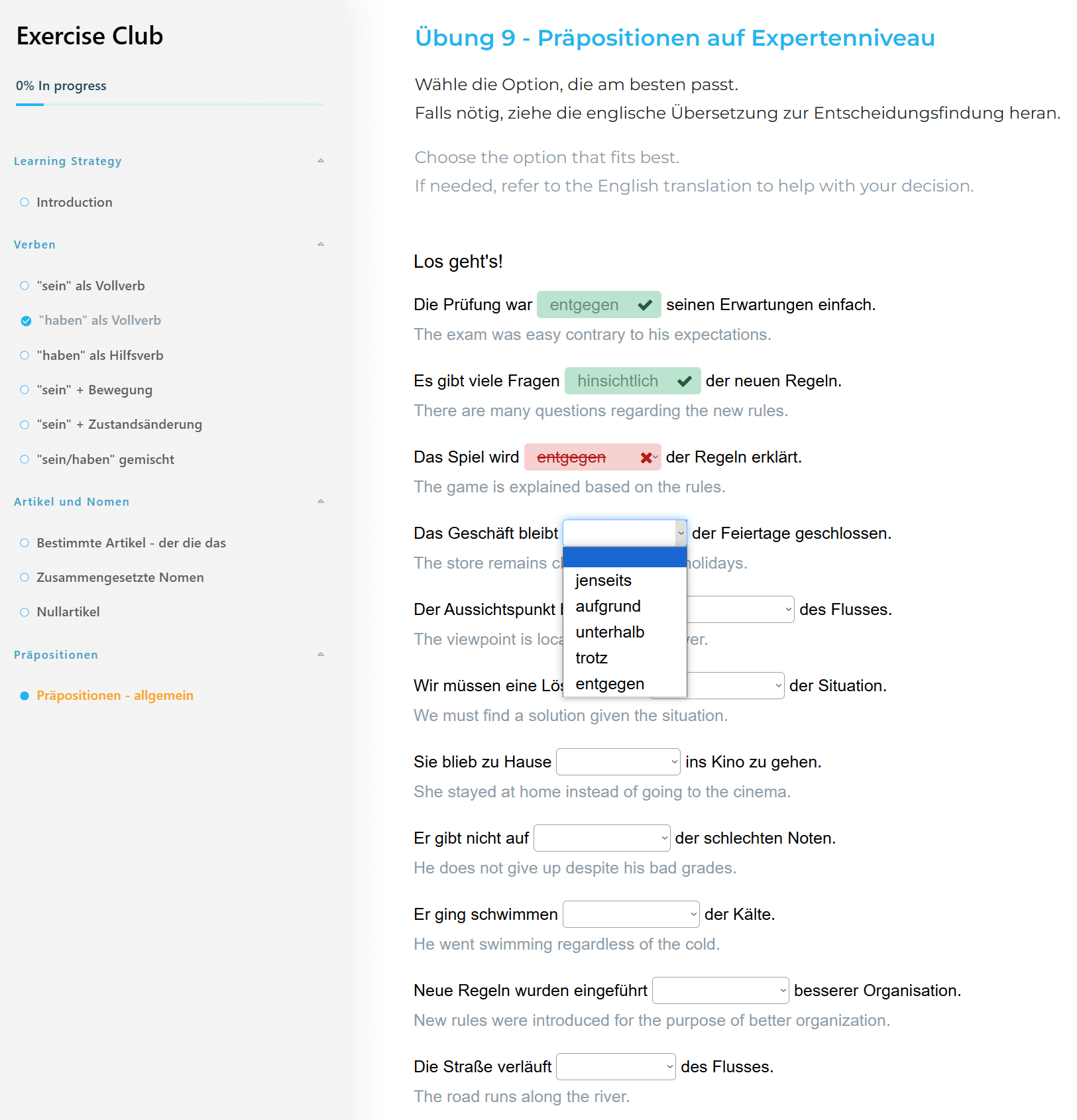Collapse the Learning Strategy section arrow
Screen dimensions: 1077x1120
tap(321, 161)
